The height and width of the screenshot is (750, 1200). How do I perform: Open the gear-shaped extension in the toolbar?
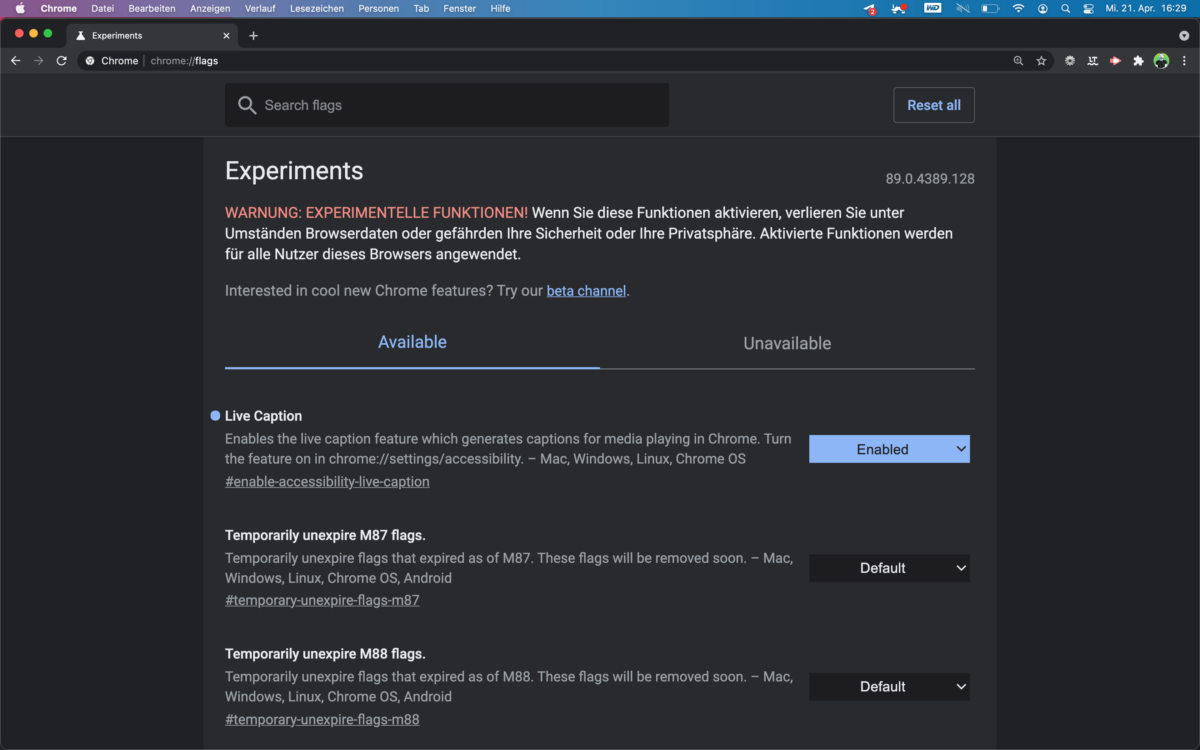1069,61
